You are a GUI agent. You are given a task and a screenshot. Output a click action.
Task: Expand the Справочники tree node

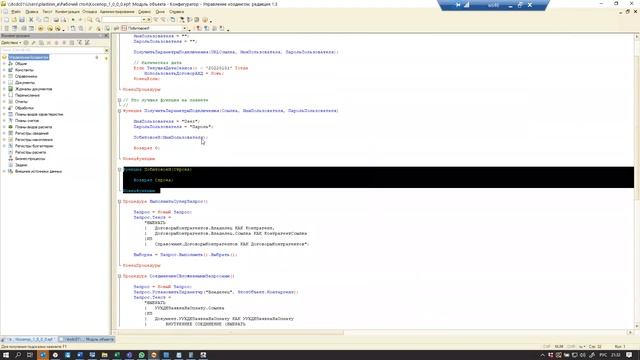pyautogui.click(x=4, y=76)
